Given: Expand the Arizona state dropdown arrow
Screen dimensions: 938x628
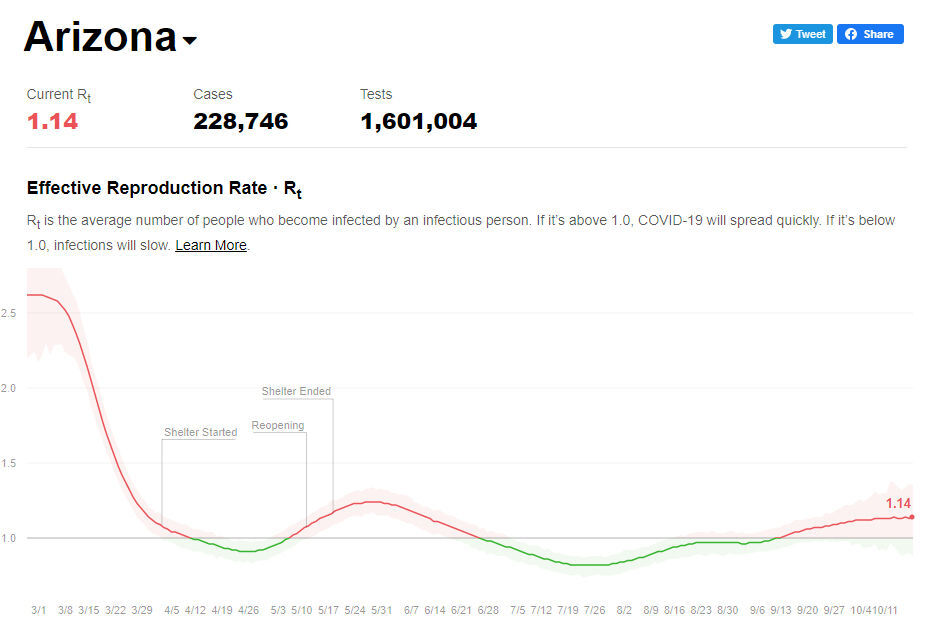Looking at the screenshot, I should [x=189, y=41].
